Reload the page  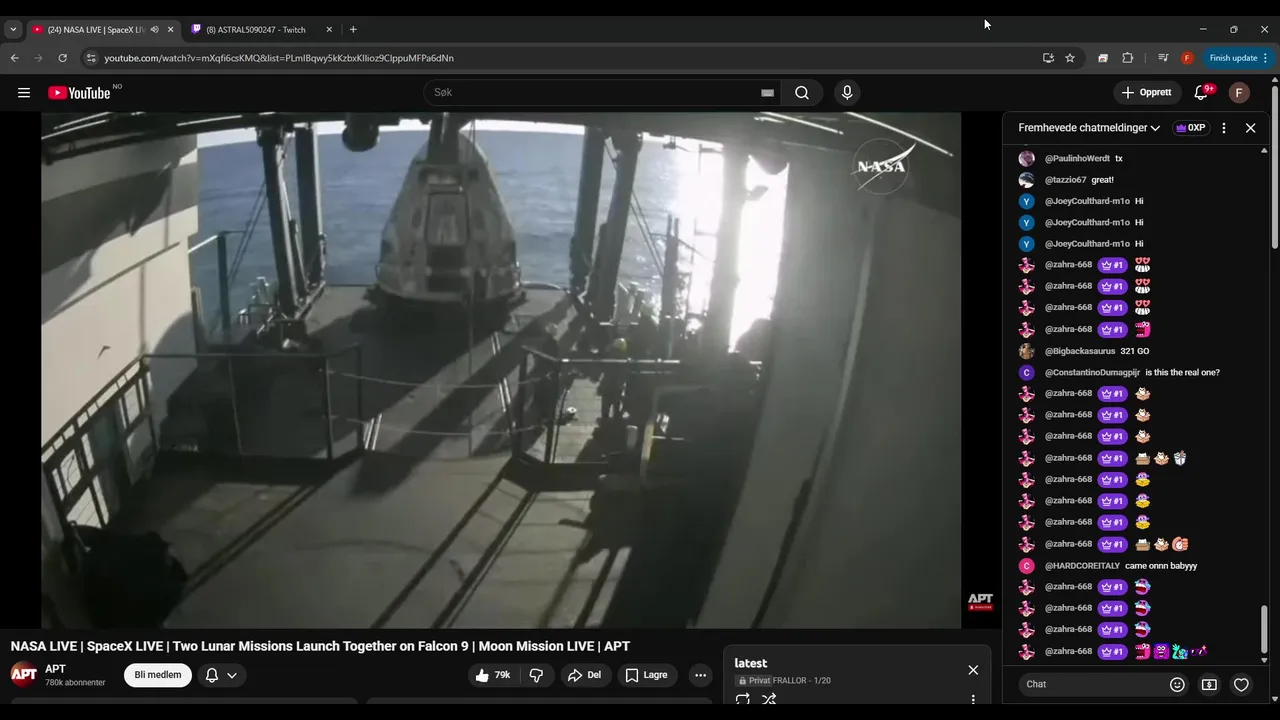62,58
